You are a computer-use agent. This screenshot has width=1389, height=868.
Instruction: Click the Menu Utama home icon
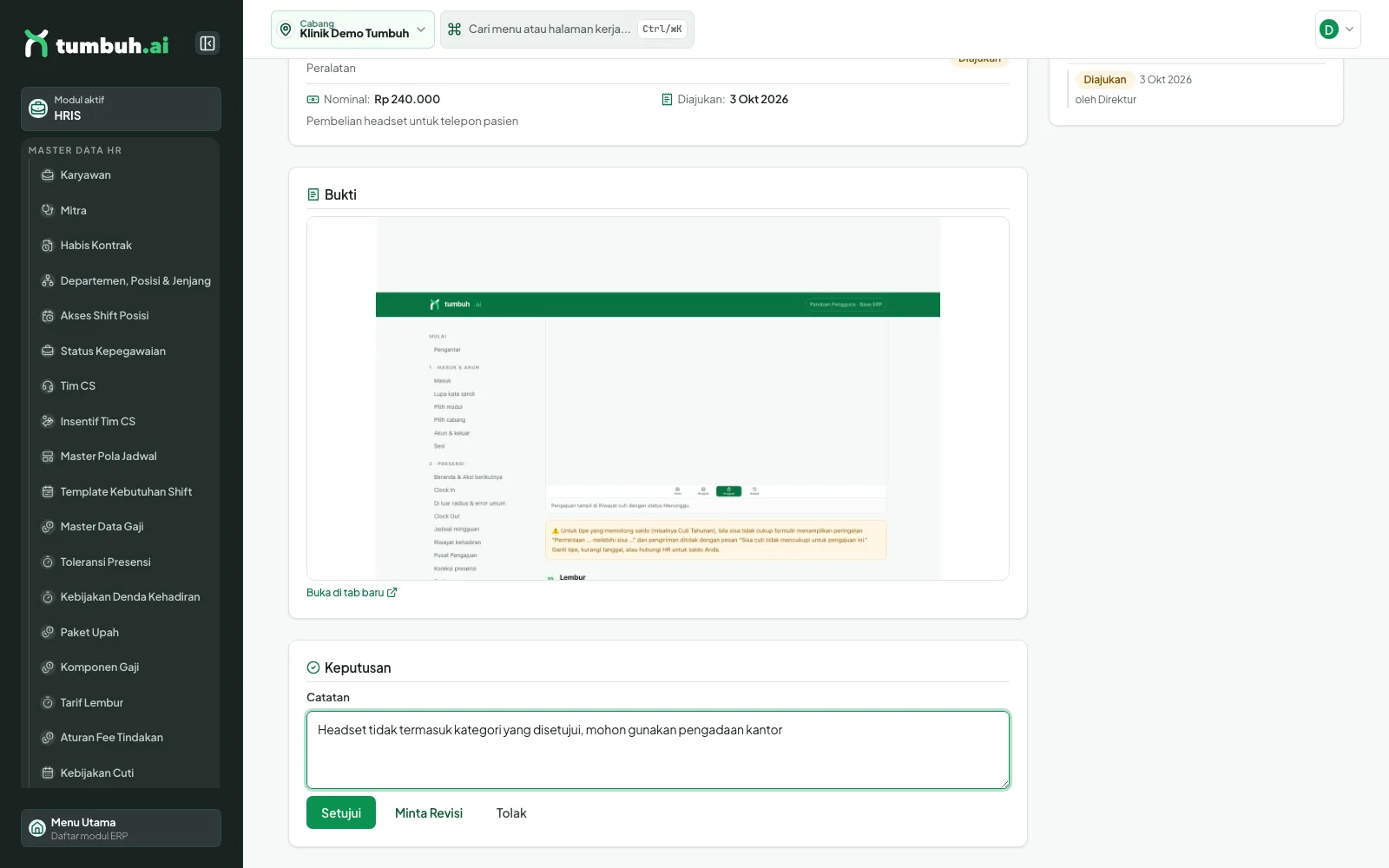(37, 828)
